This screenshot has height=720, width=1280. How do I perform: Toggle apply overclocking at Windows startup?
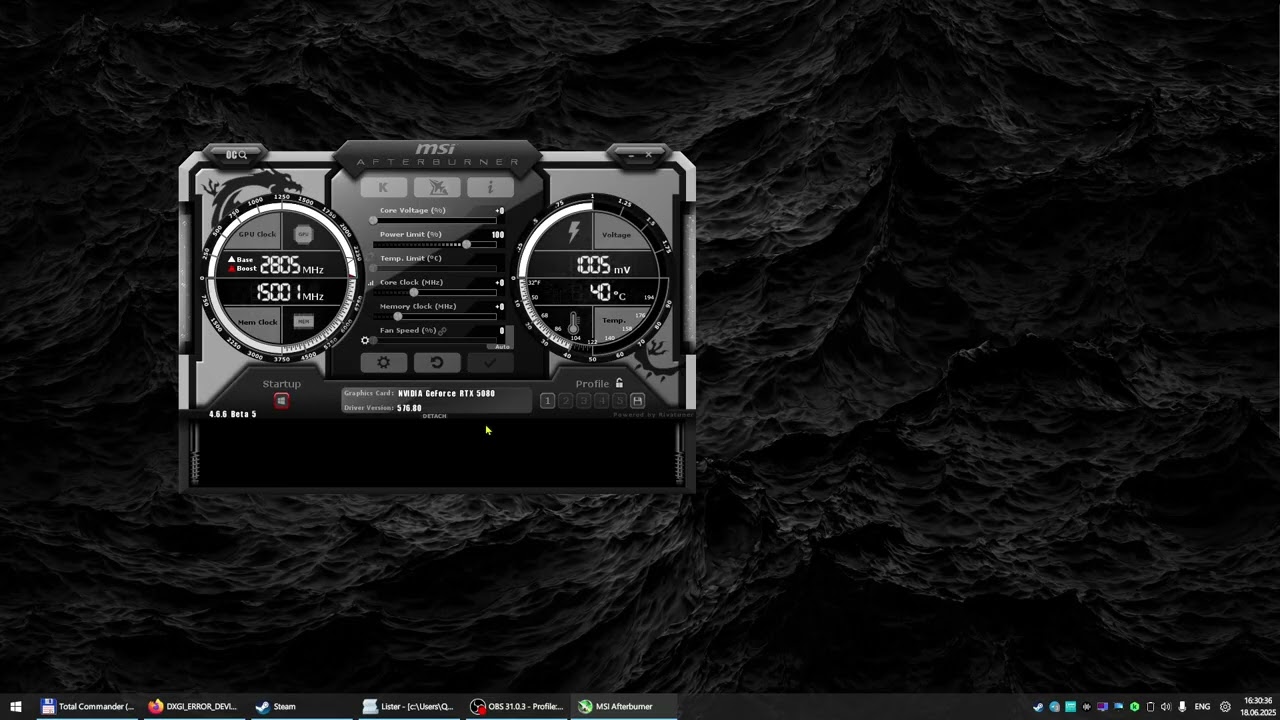pyautogui.click(x=281, y=400)
